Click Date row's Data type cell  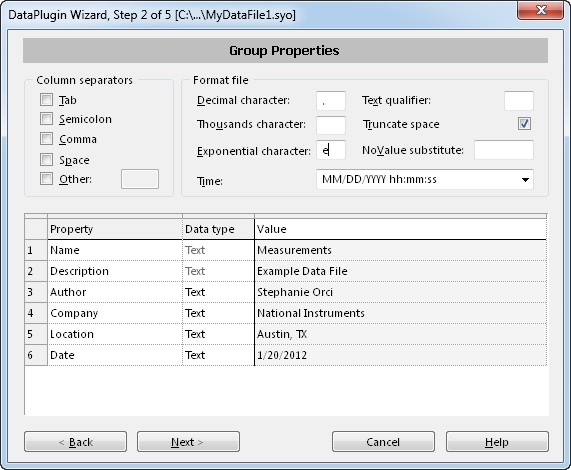point(218,355)
